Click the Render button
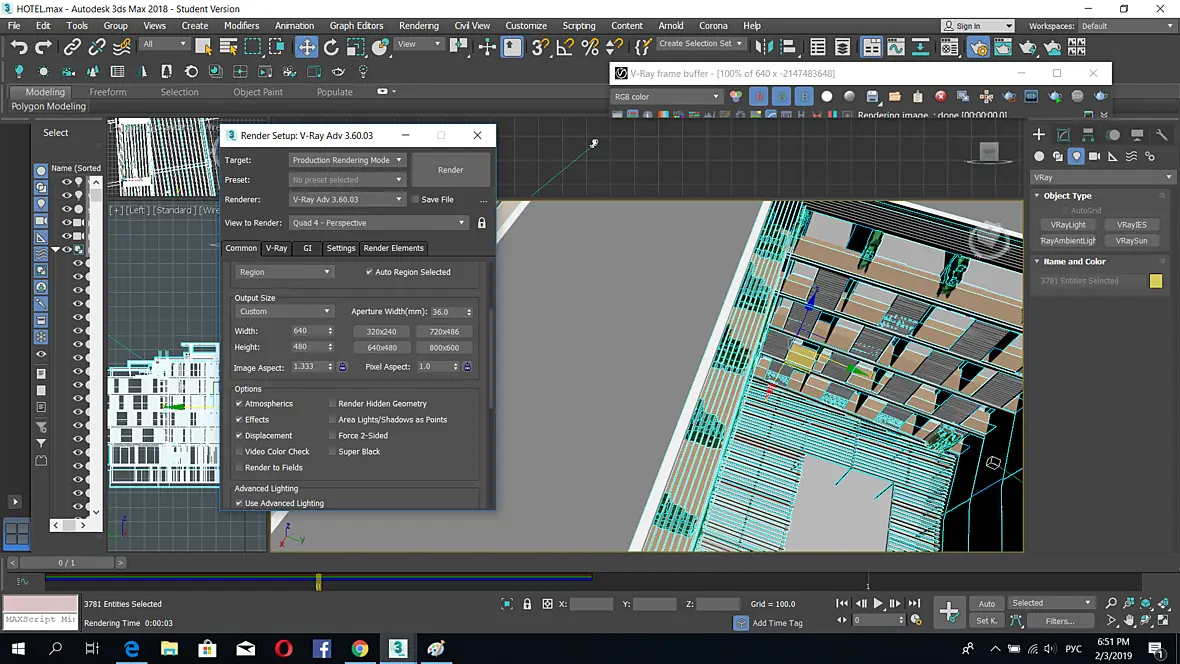Screen dimensions: 1180x664 point(451,170)
